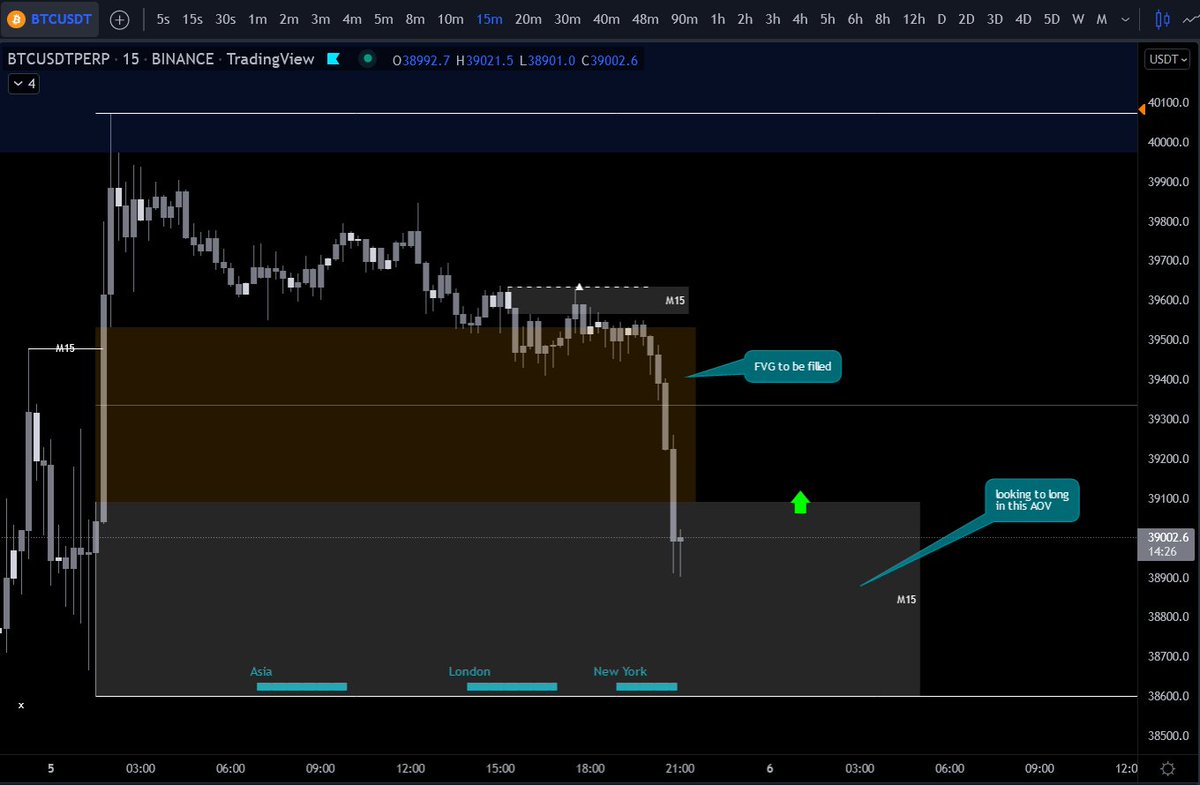
Task: Select the 5h timeframe
Action: (x=827, y=19)
